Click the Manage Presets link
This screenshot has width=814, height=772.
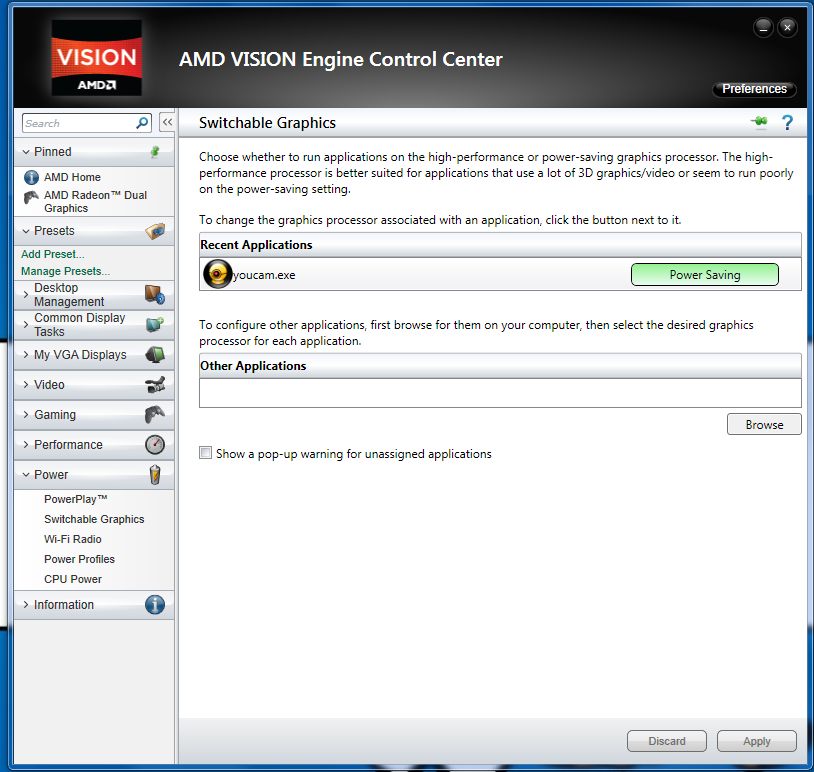click(65, 271)
